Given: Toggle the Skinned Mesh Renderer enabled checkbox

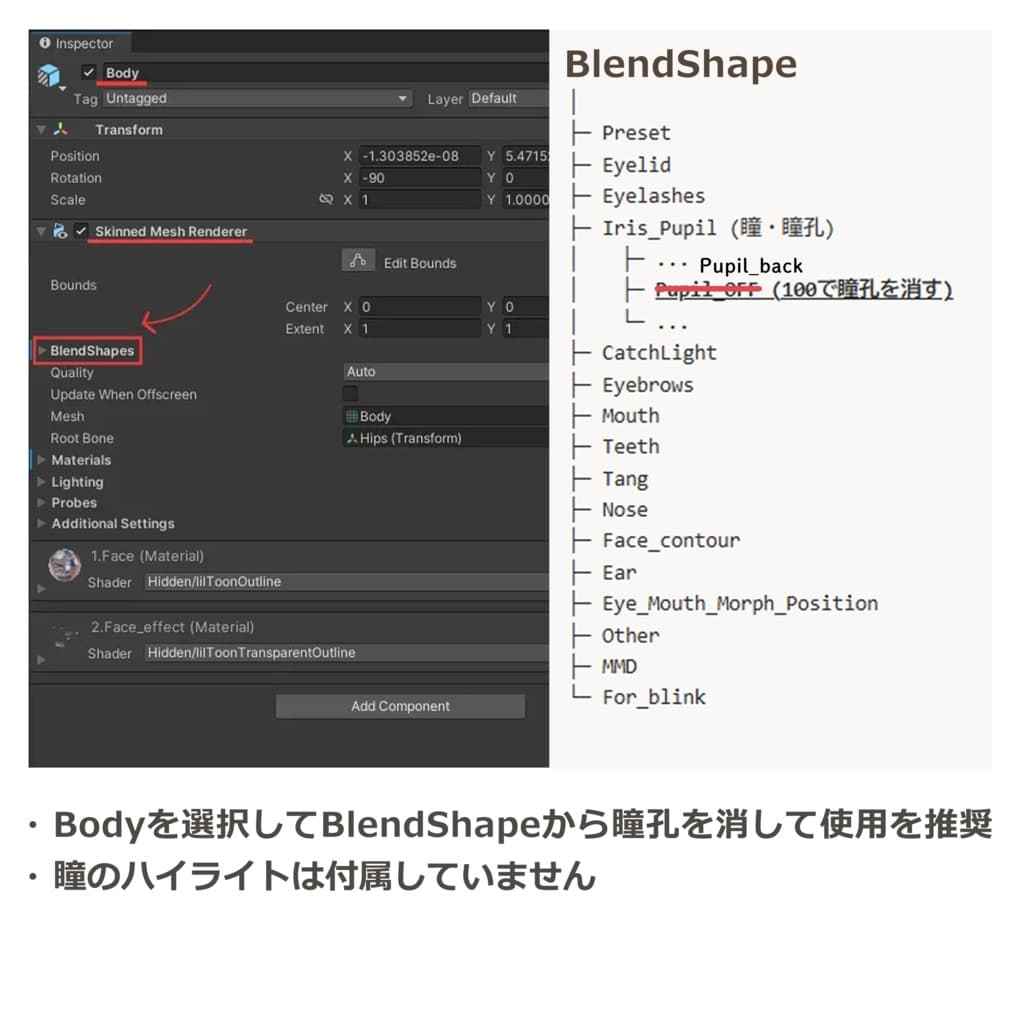Looking at the screenshot, I should coord(80,231).
